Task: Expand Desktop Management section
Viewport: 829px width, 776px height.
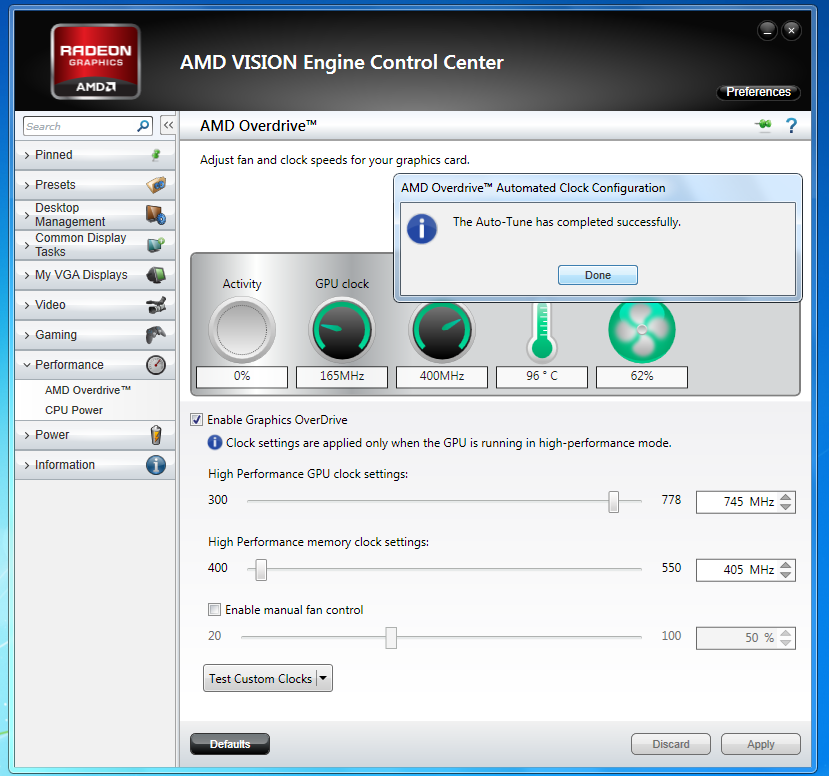Action: pyautogui.click(x=27, y=215)
